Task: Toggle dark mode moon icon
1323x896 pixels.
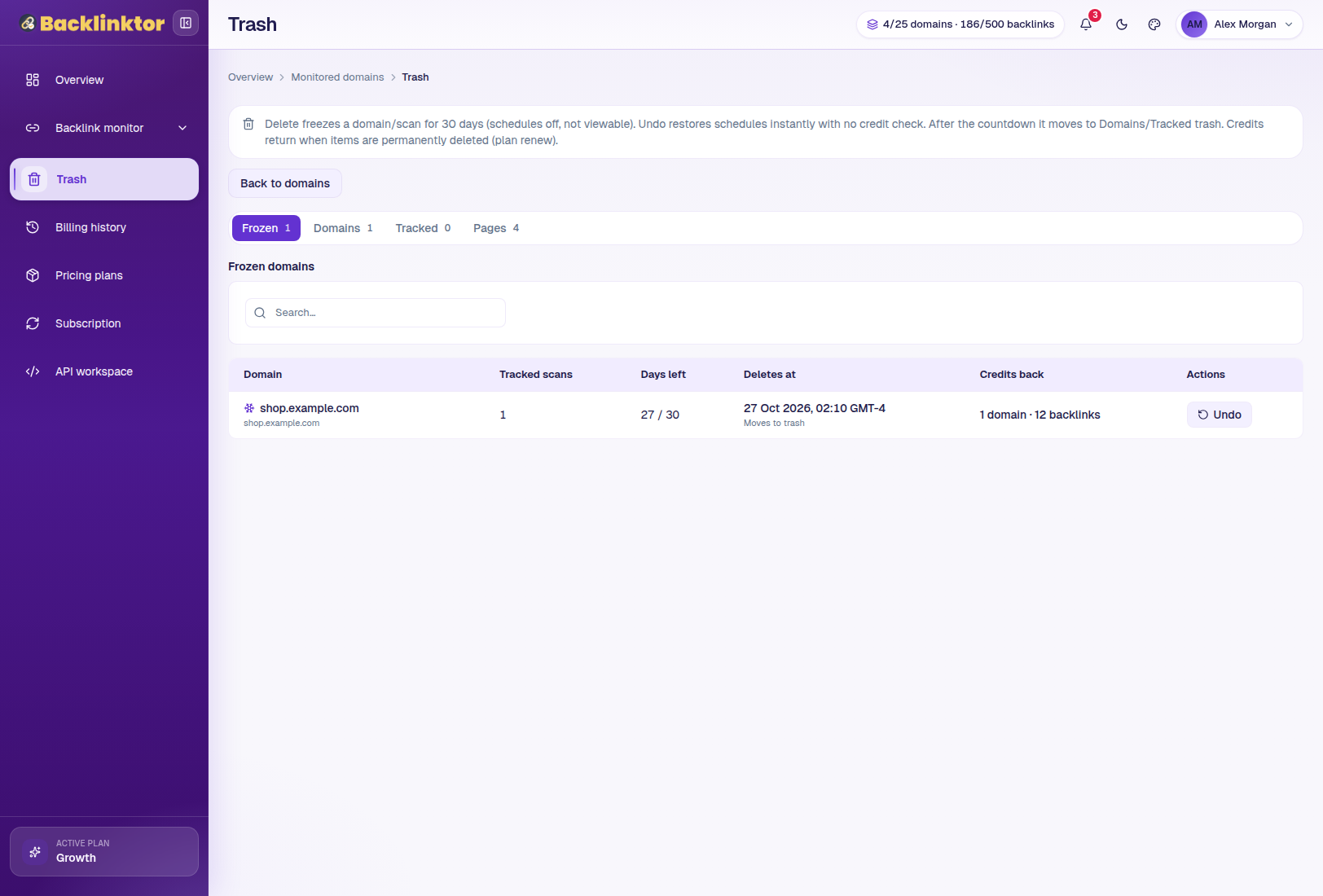Action: click(1122, 24)
